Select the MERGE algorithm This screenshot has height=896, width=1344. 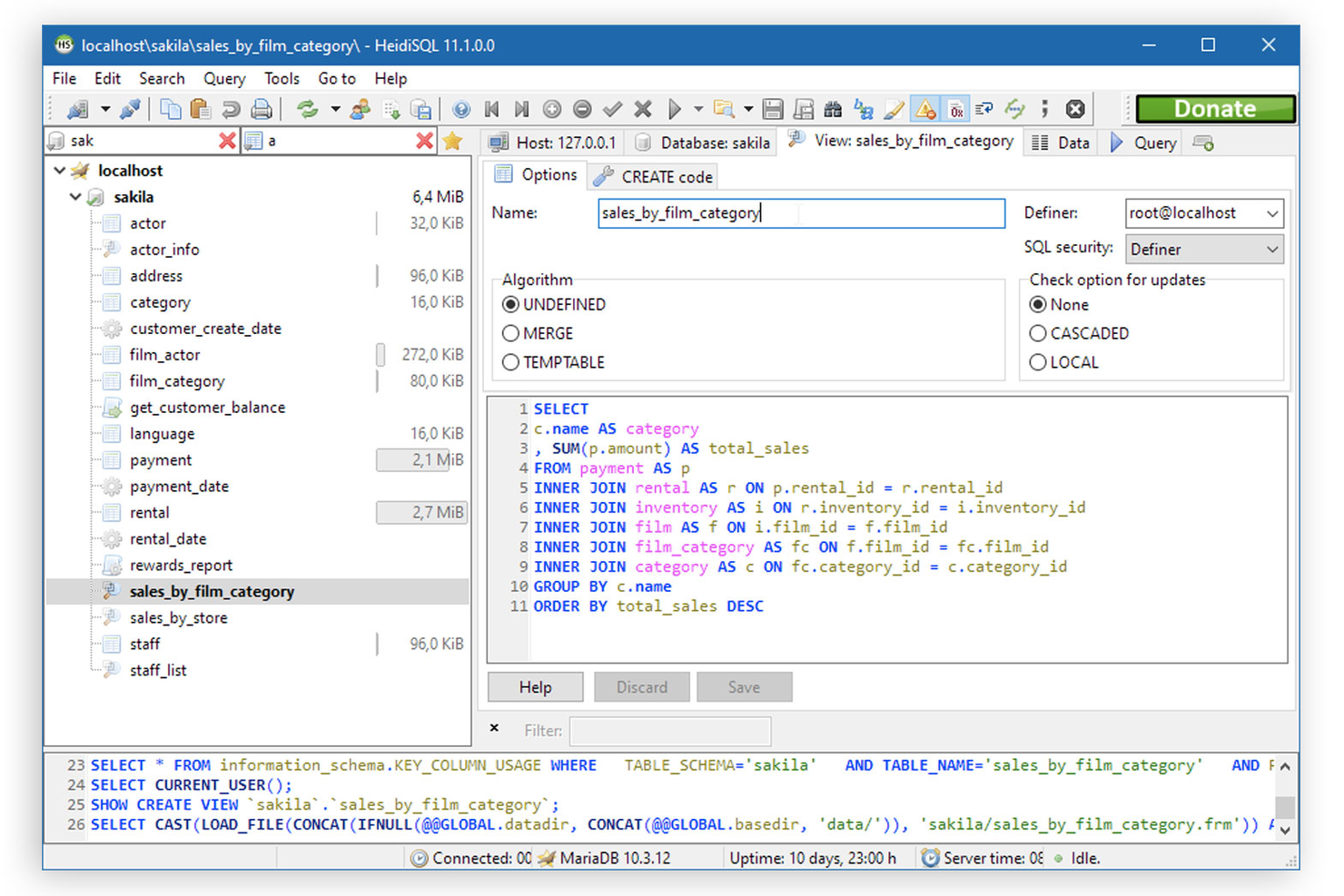[x=510, y=333]
